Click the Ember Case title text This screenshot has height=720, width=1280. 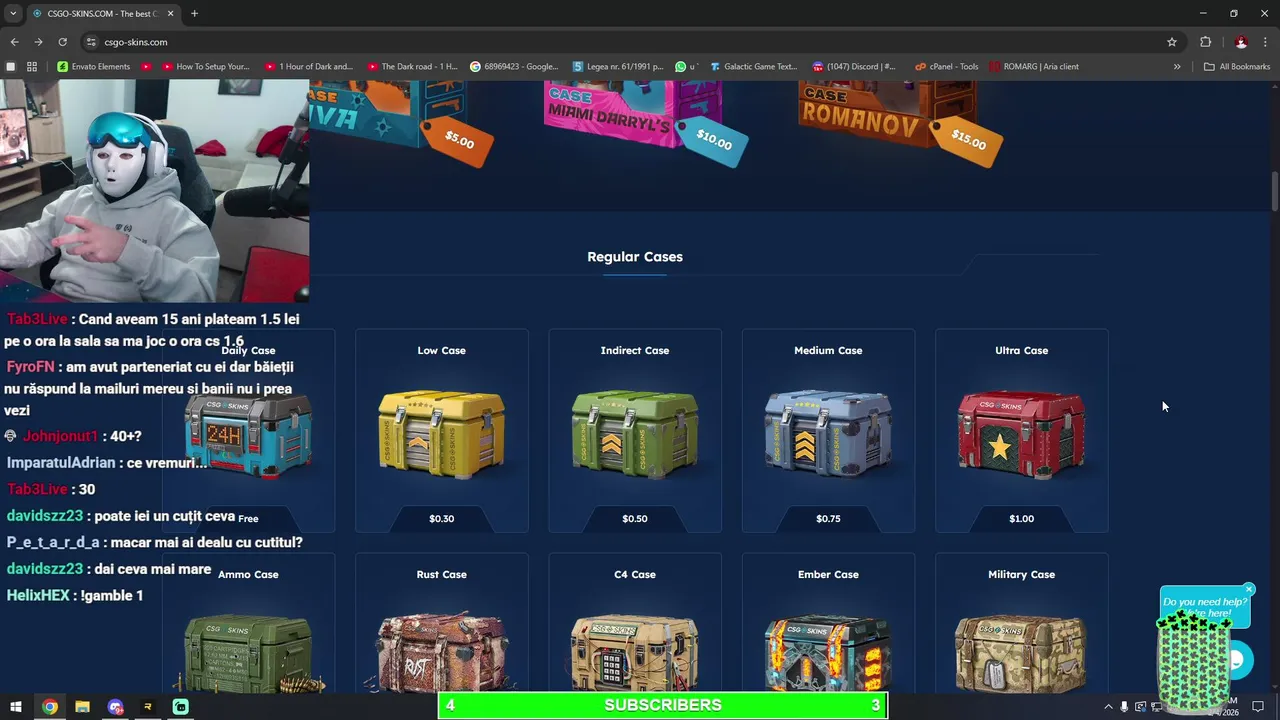(828, 575)
